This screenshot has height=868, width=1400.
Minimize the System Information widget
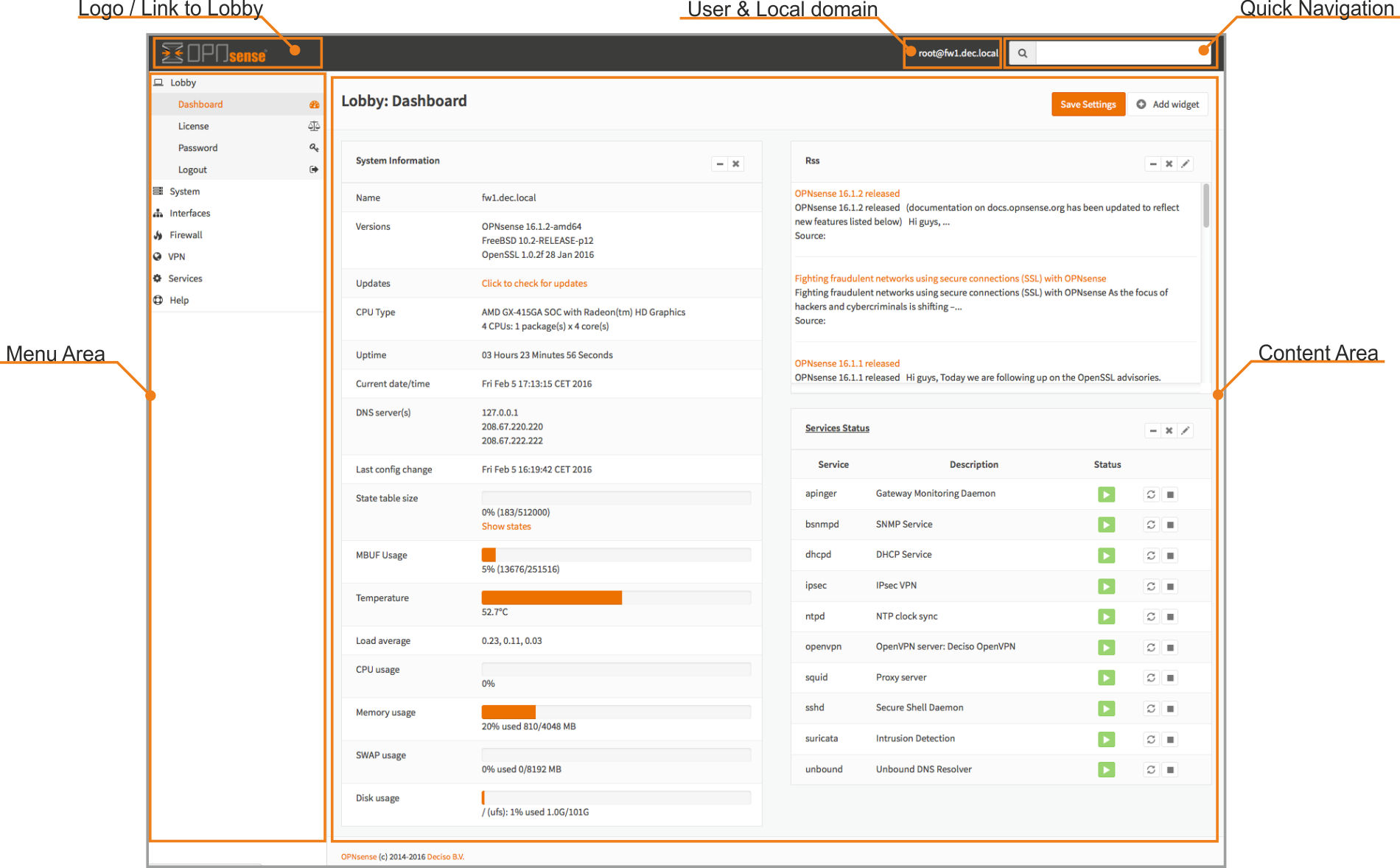(x=720, y=164)
